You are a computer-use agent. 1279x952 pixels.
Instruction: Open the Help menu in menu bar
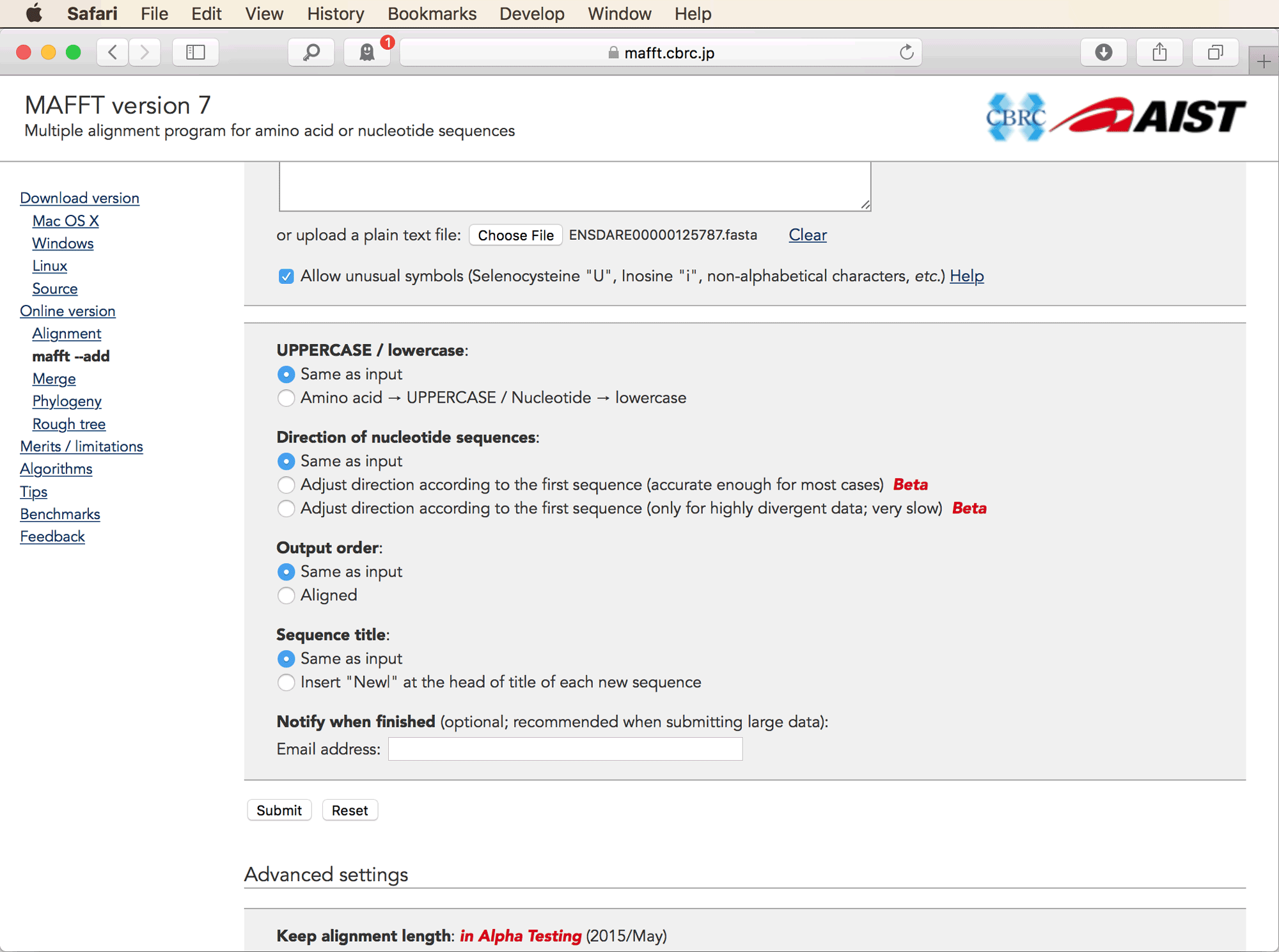click(693, 13)
